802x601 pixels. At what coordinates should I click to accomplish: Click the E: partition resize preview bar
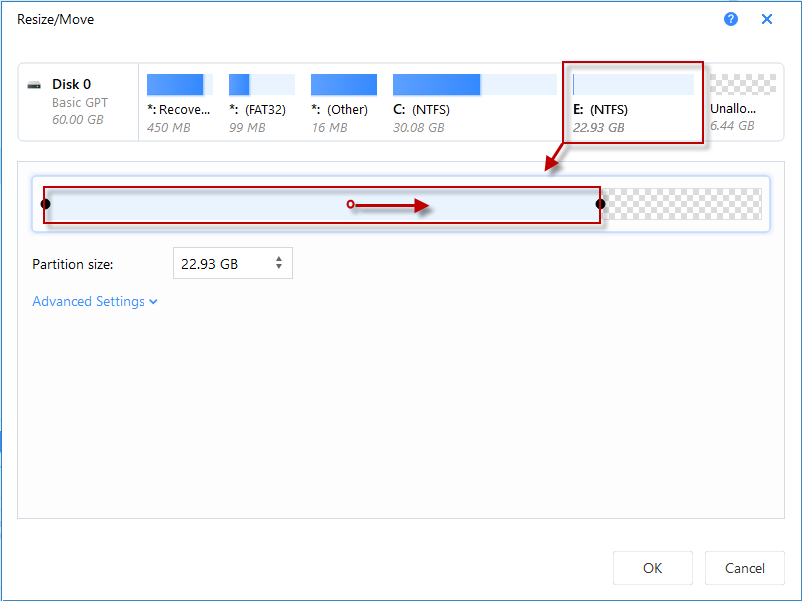(320, 204)
